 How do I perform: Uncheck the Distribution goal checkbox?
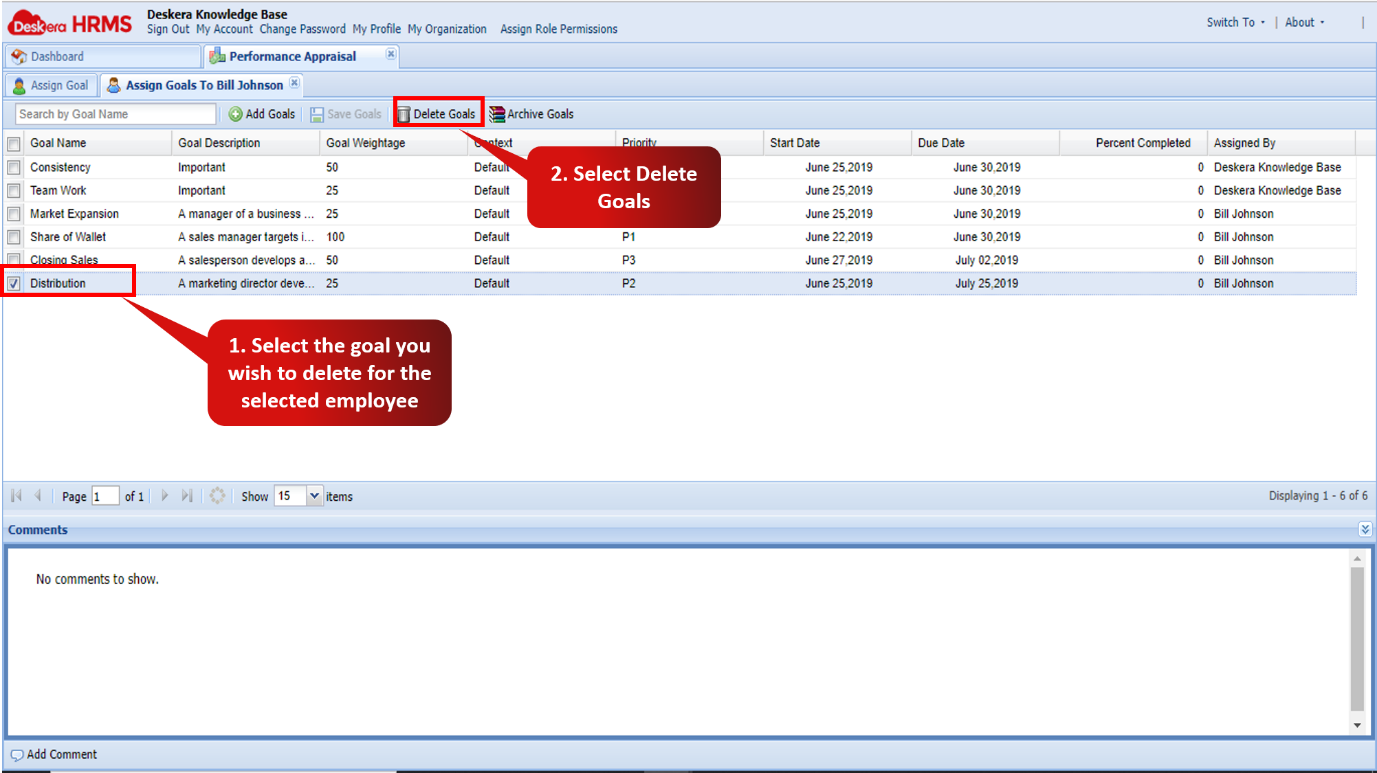(x=14, y=284)
